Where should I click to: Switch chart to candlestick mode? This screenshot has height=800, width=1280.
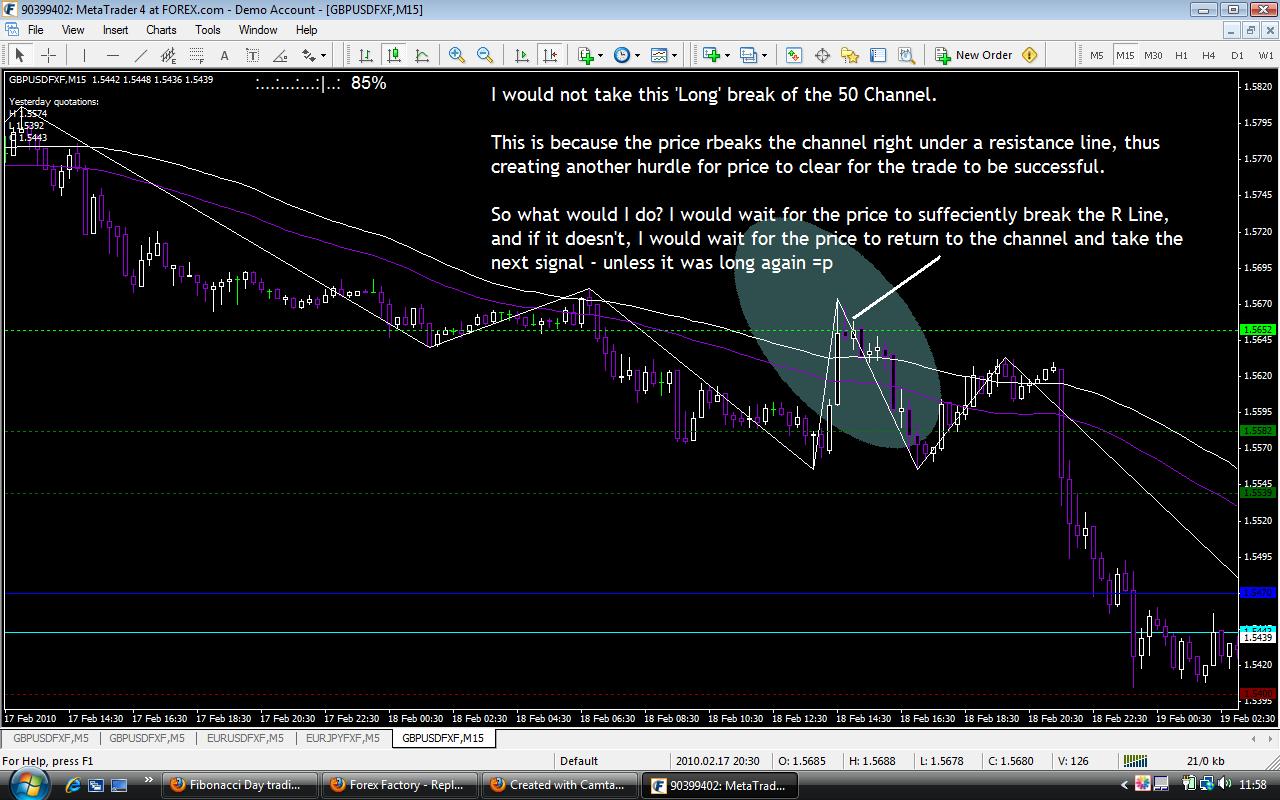(x=394, y=55)
